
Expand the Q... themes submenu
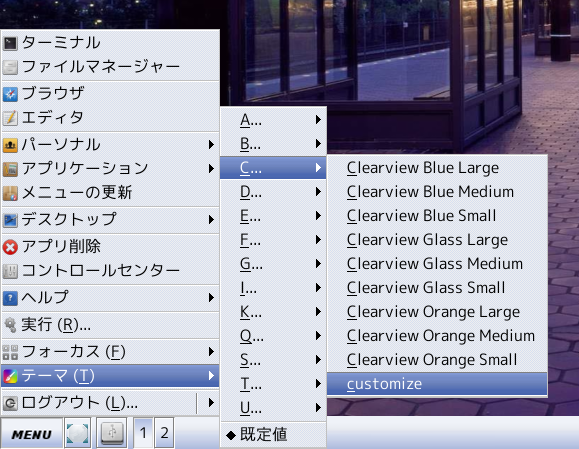273,336
